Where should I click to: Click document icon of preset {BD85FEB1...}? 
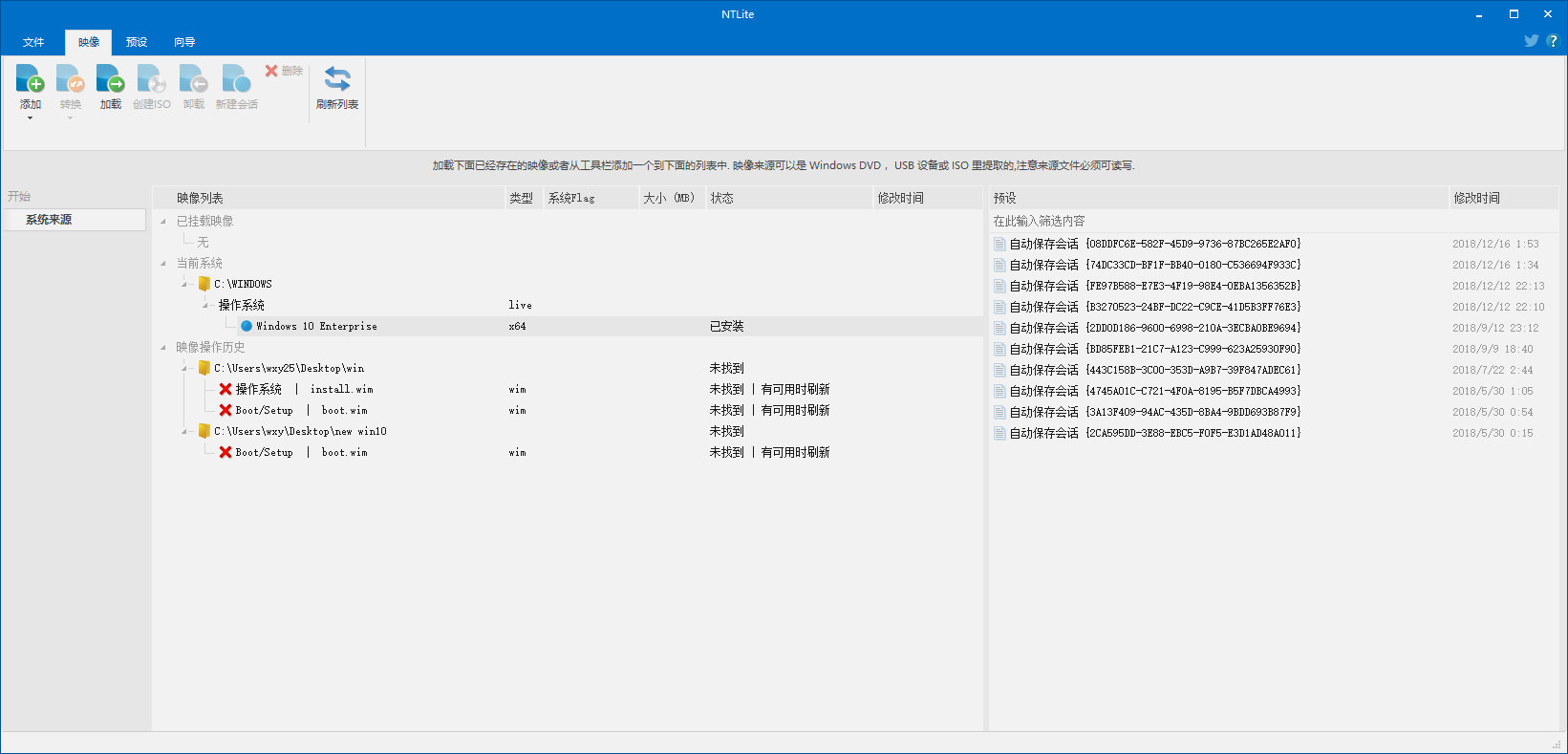tap(999, 349)
